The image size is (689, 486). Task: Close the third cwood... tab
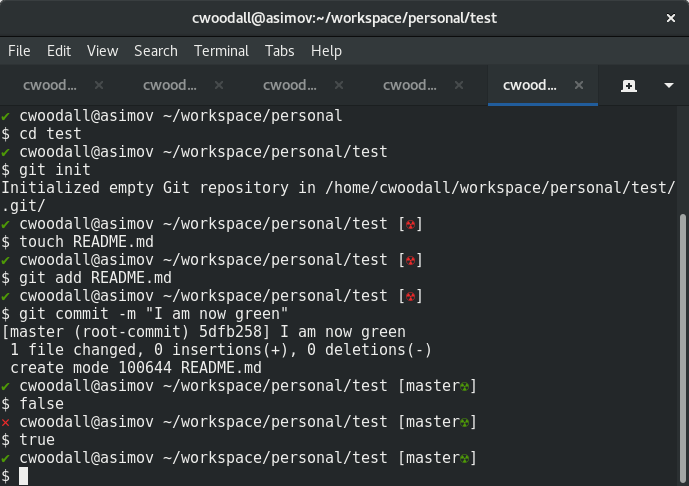click(x=339, y=85)
